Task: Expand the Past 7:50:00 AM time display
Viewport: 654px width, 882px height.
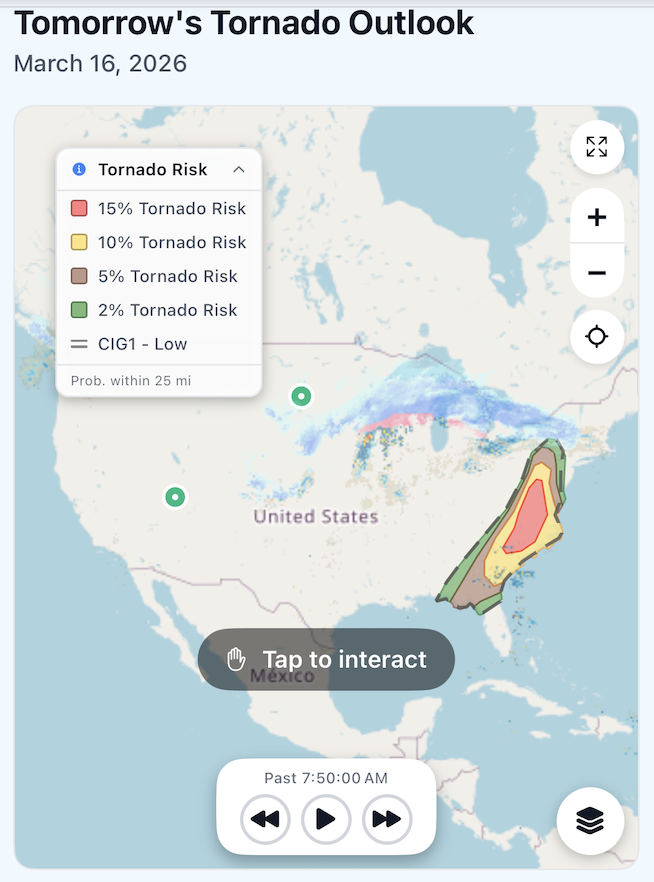Action: click(325, 778)
